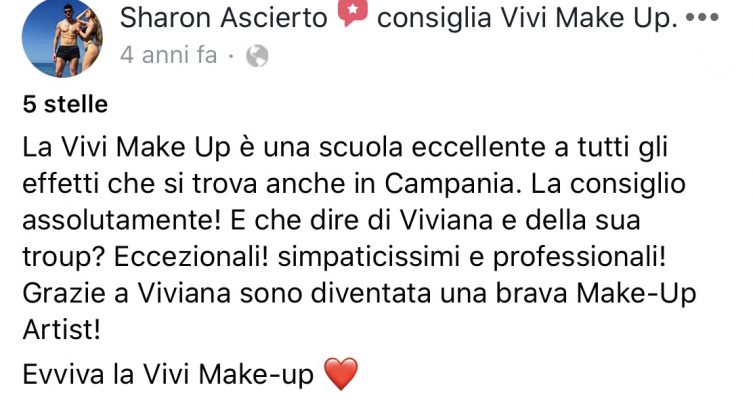
Task: Click the globe public-visibility icon
Action: (257, 56)
